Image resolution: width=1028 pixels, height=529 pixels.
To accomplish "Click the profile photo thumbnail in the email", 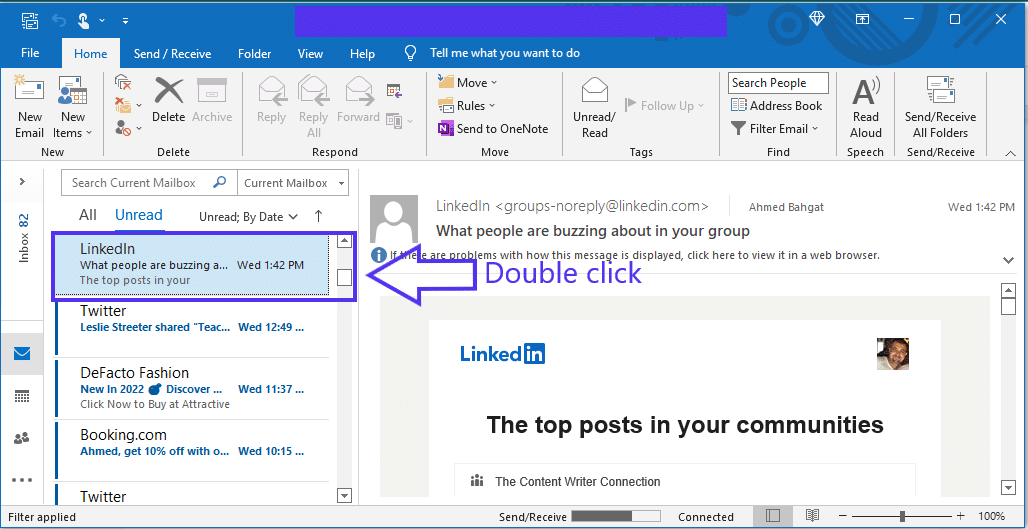I will [893, 354].
